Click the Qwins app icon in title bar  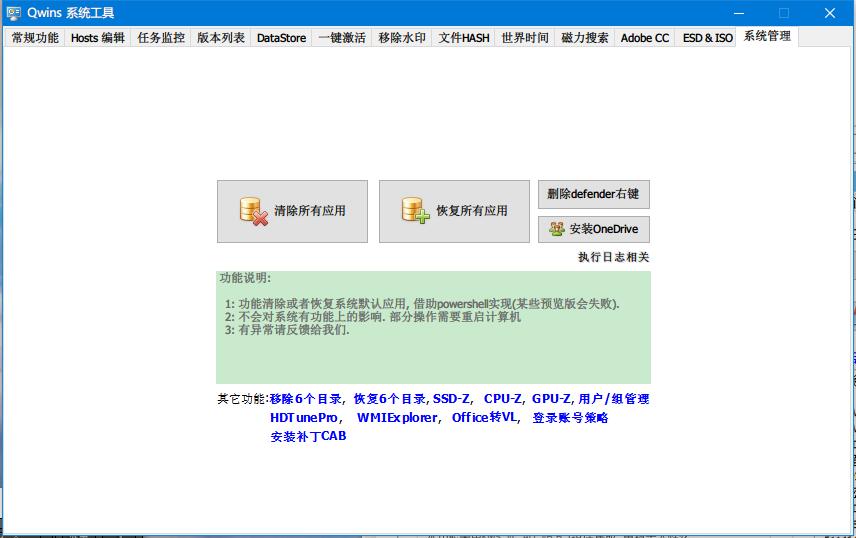click(x=14, y=13)
